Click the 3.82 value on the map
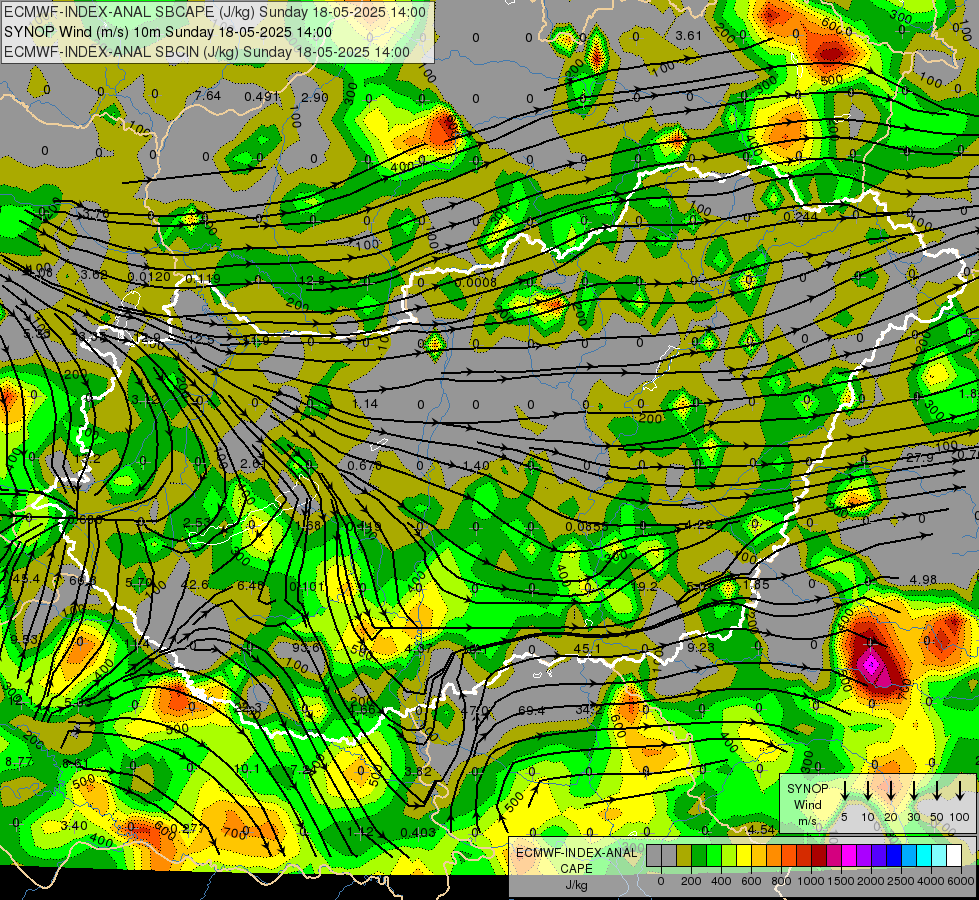 pyautogui.click(x=418, y=771)
